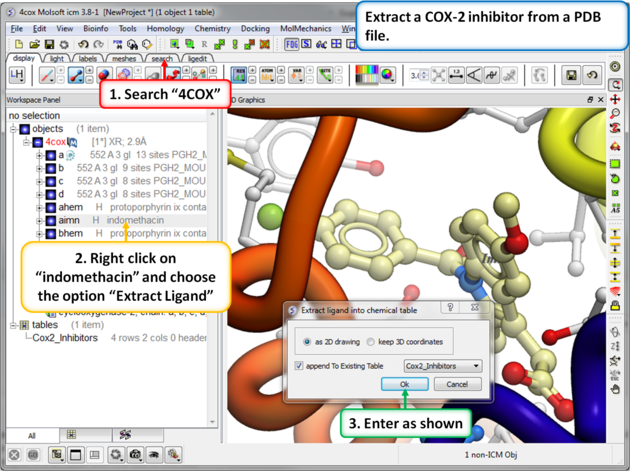This screenshot has height=471, width=630.
Task: Select the measure angle tool
Action: tap(474, 75)
